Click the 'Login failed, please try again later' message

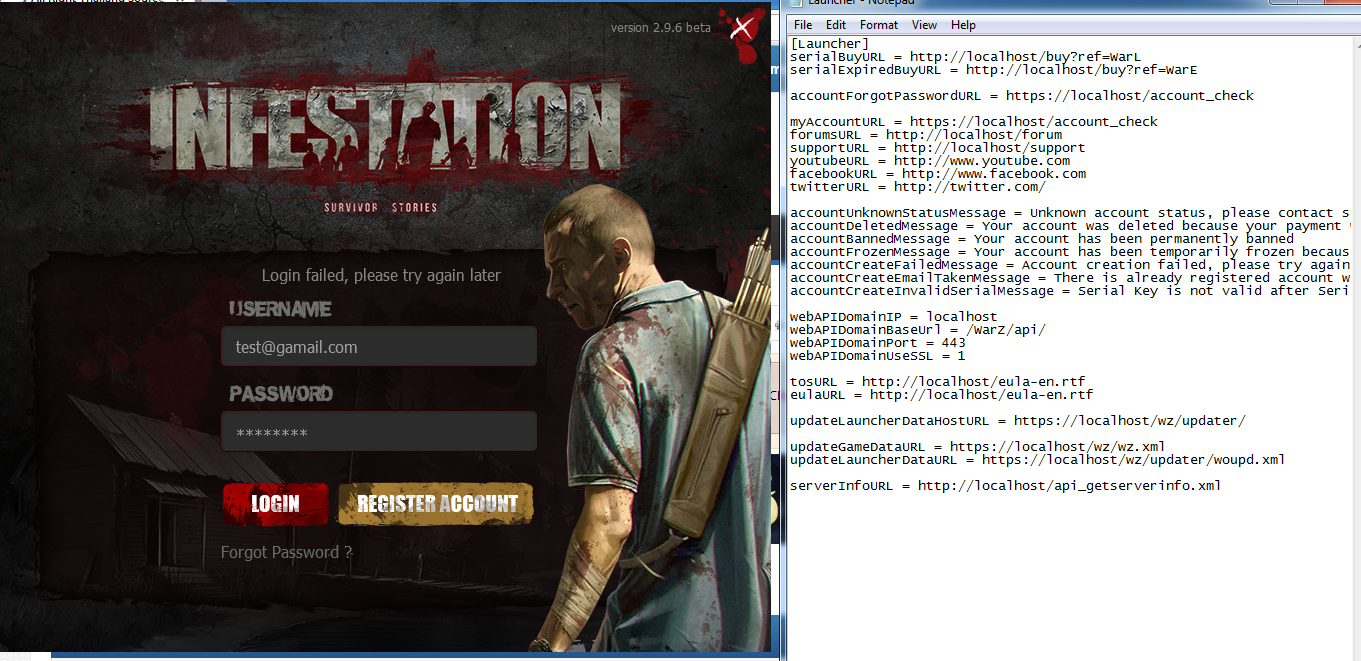381,275
